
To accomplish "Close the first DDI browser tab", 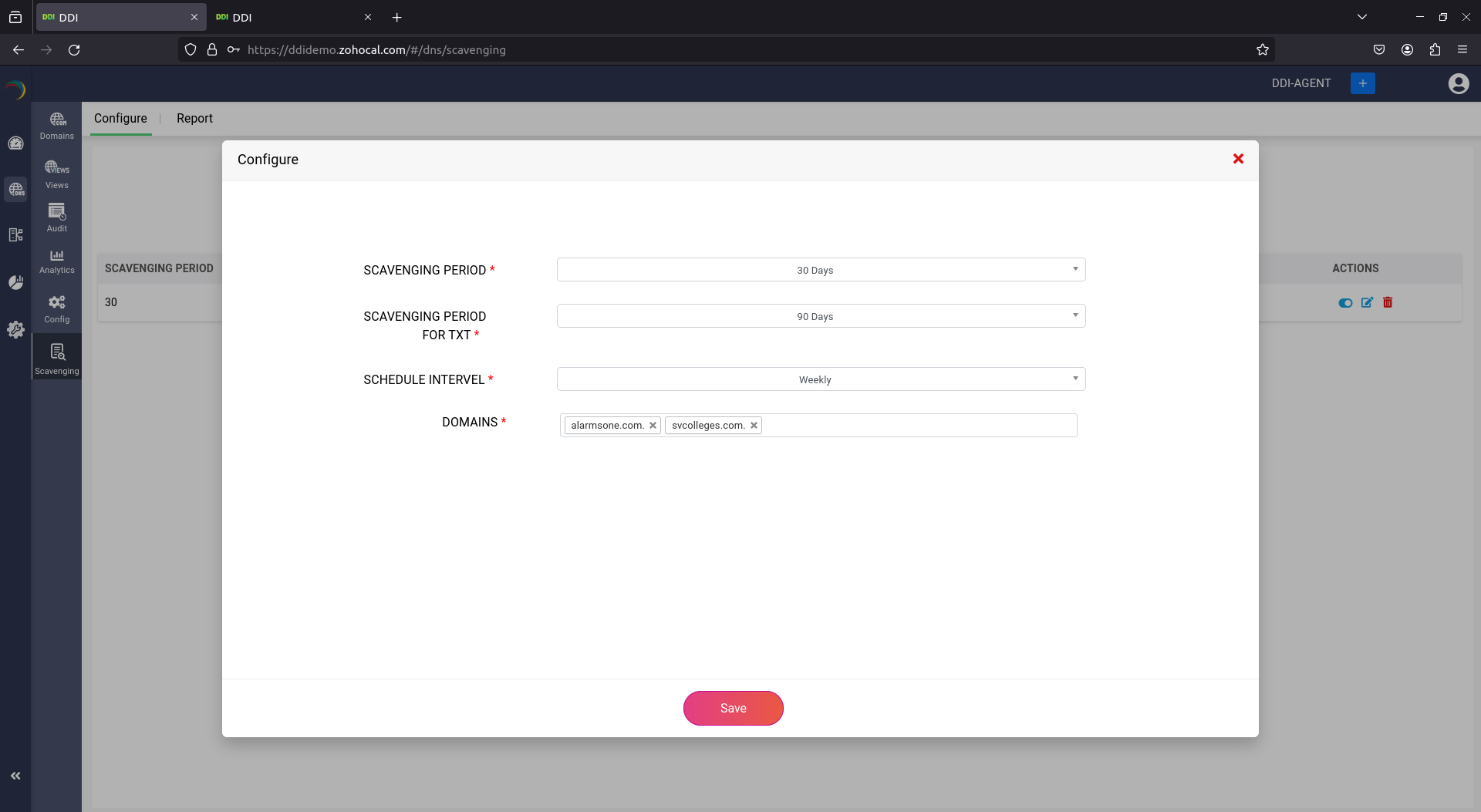I will pos(194,17).
